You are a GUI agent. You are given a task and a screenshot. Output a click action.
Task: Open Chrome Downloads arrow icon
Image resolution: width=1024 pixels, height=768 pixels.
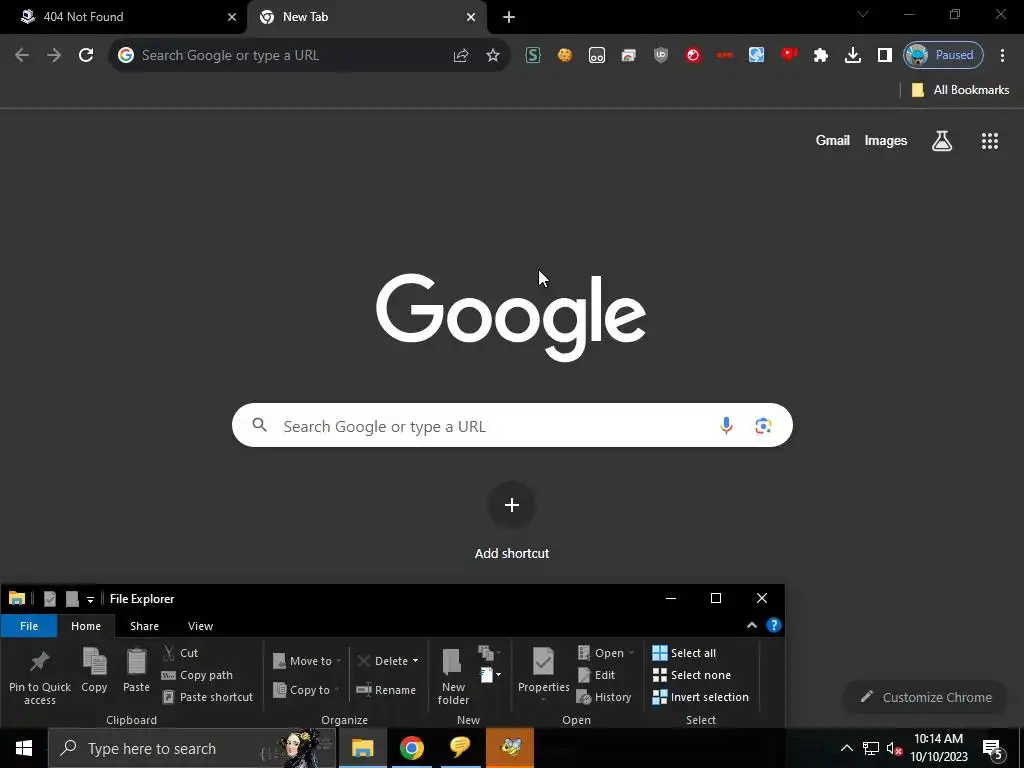pos(853,56)
